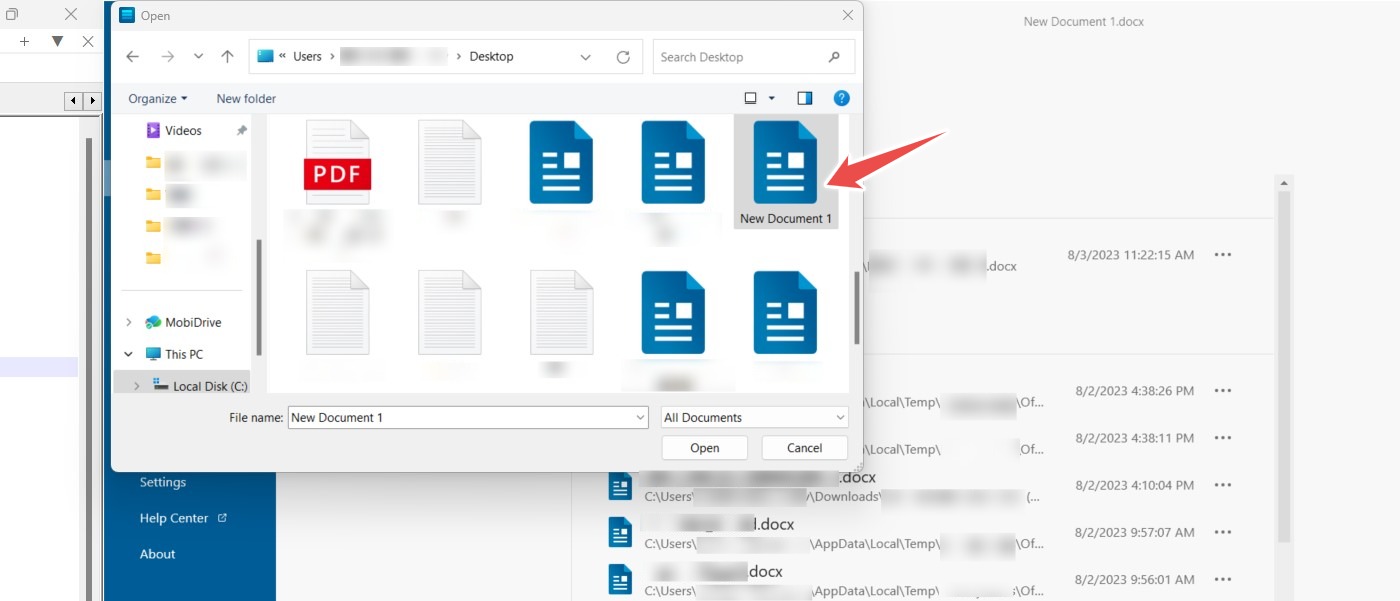Click the Back arrow in Open dialog

(133, 57)
